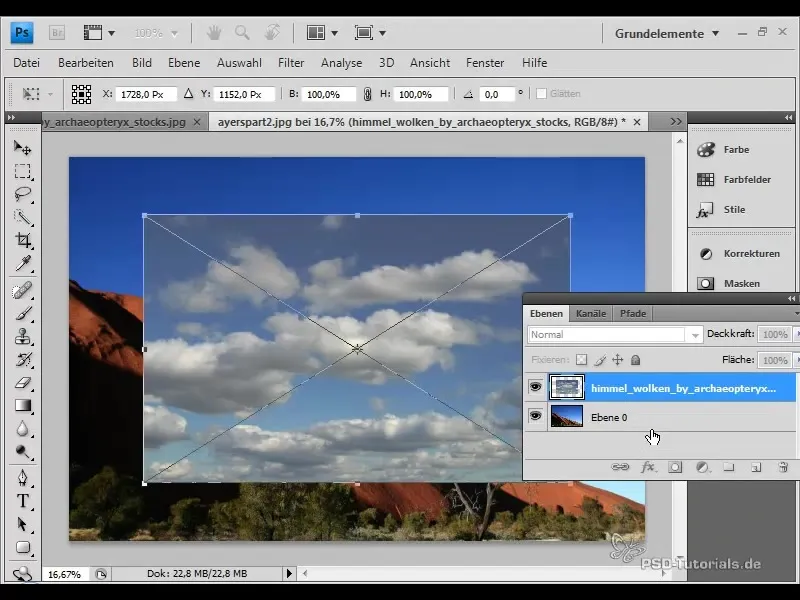
Task: Hide the Ebene 0 layer
Action: point(535,416)
